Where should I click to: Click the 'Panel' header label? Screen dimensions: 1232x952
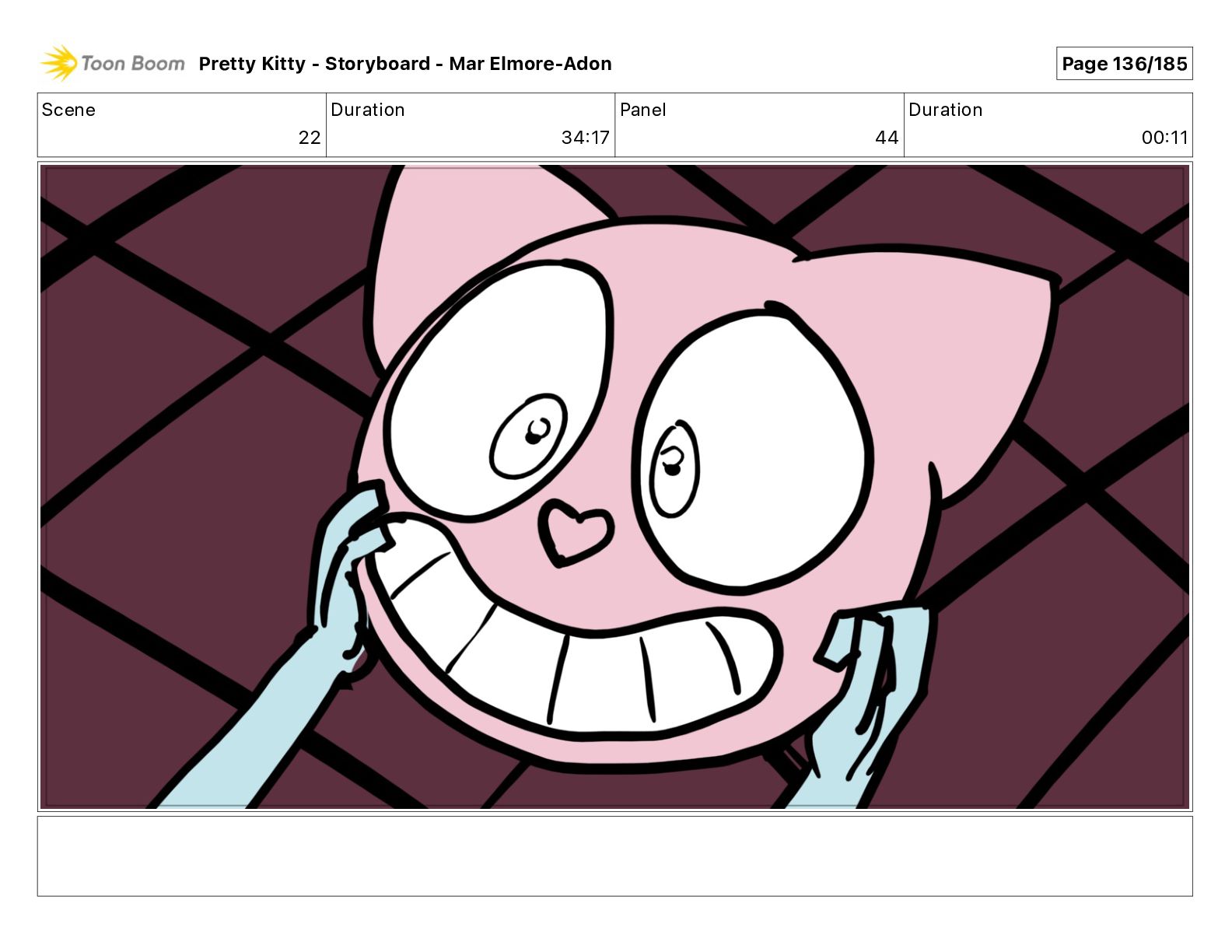pyautogui.click(x=642, y=110)
